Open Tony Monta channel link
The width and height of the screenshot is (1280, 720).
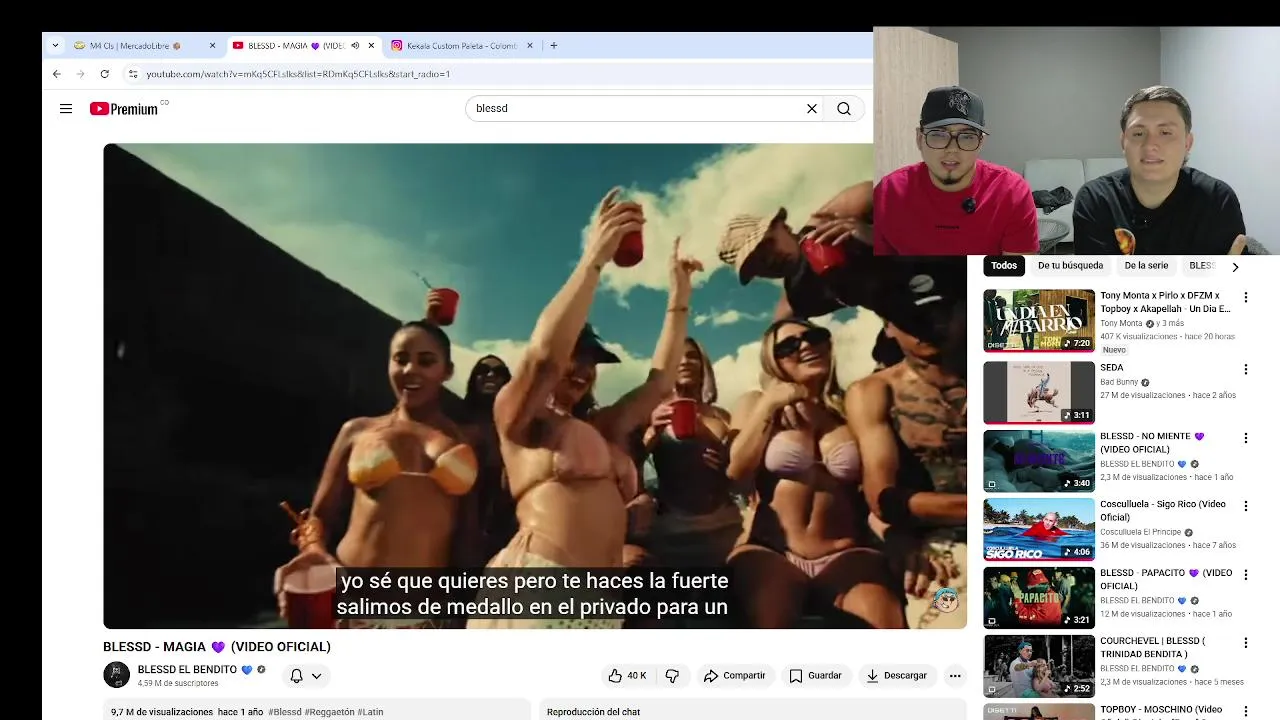coord(1121,324)
